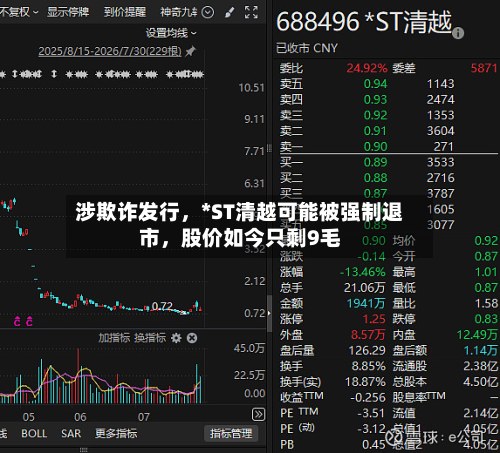Click the 指标管理 button
The width and height of the screenshot is (500, 453).
(x=231, y=434)
